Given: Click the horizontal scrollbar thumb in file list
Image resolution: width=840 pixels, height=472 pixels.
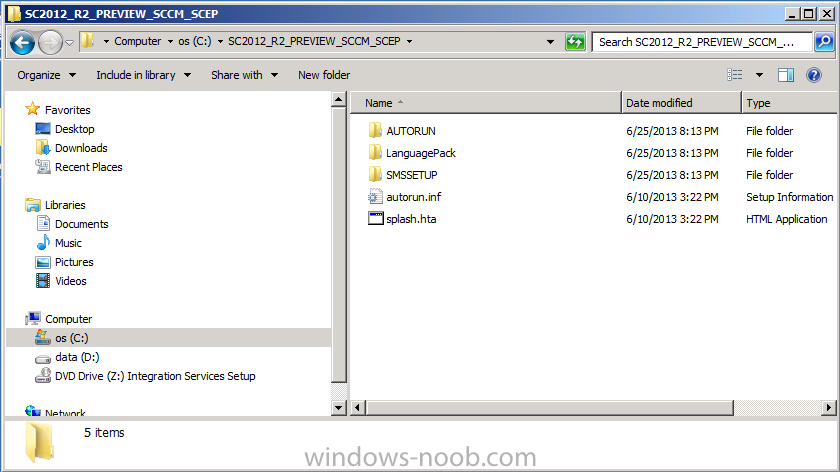Looking at the screenshot, I should [x=550, y=408].
